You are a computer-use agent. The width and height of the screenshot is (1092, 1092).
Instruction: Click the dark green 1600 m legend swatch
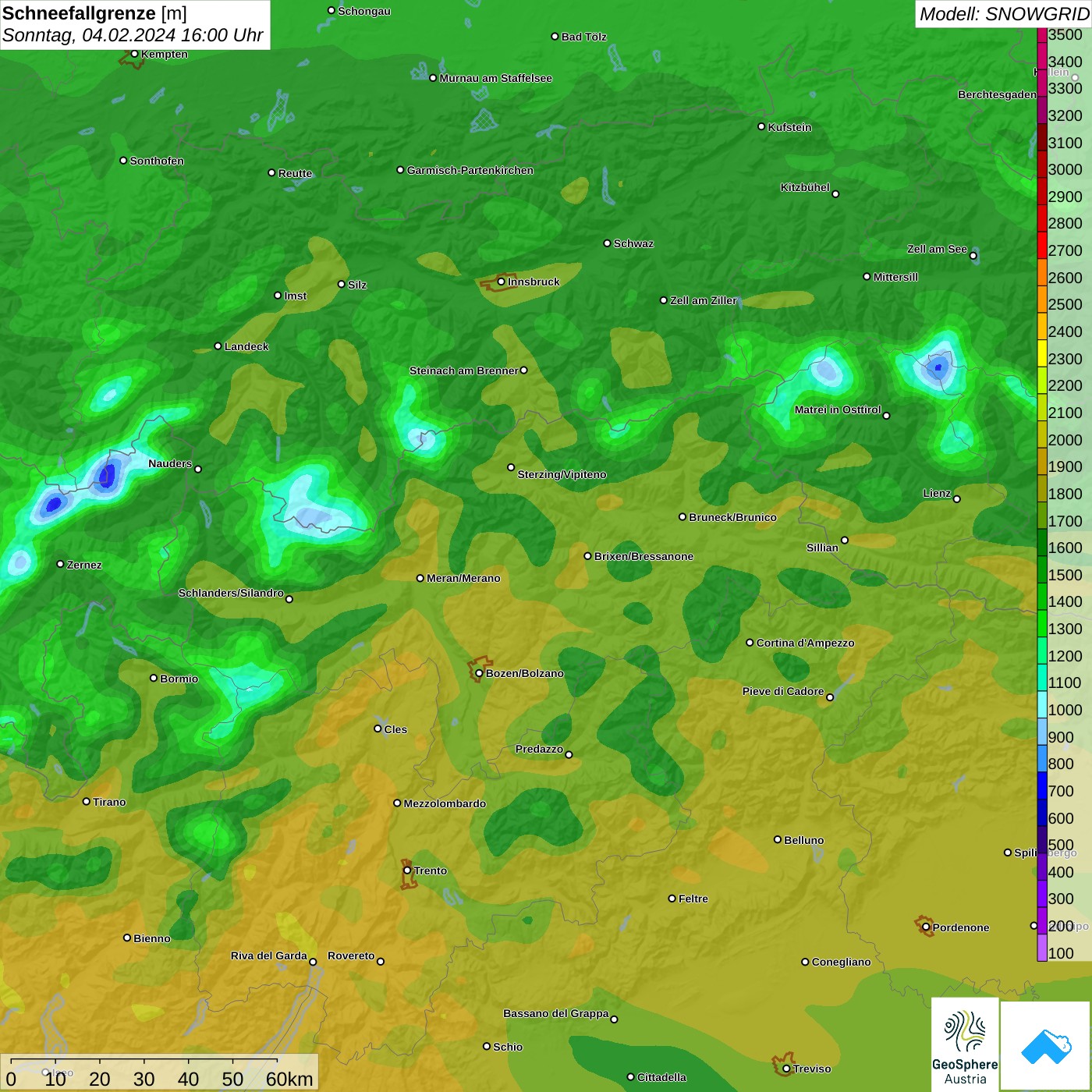1041,542
